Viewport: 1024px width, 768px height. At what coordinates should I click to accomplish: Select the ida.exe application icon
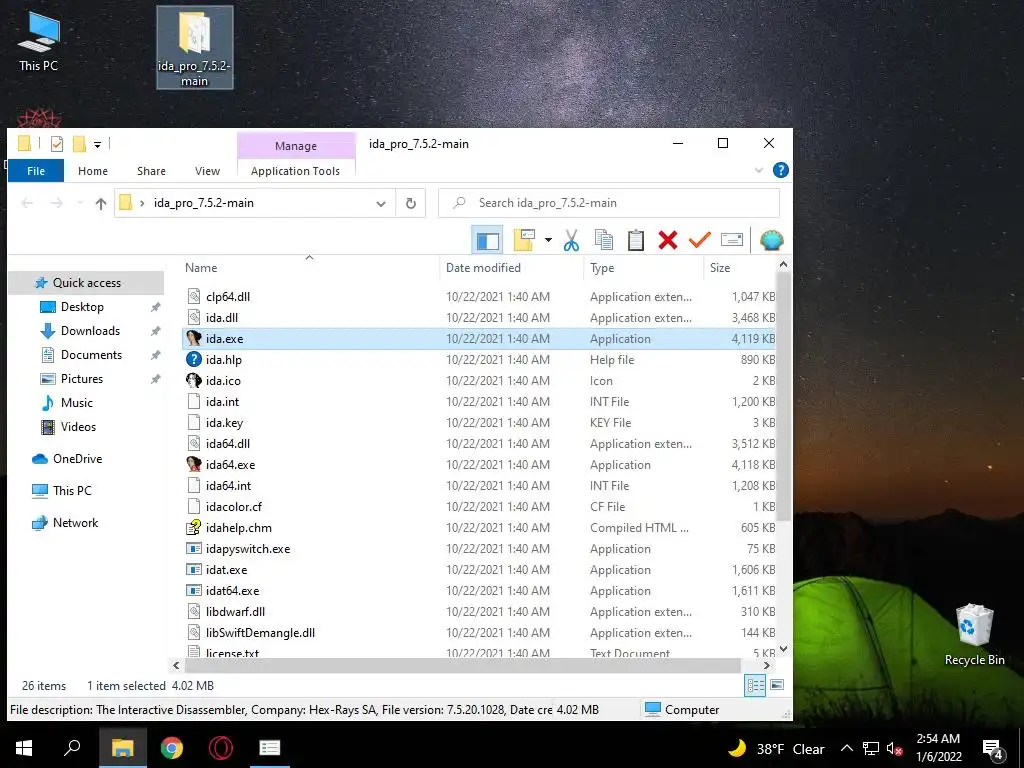193,338
